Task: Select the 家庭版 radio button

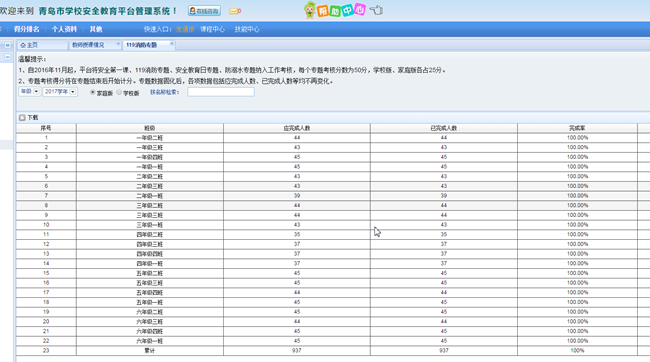Action: tap(93, 92)
